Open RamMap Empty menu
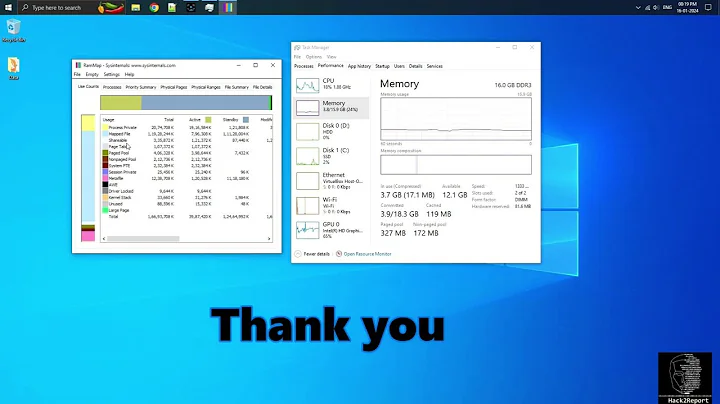 click(x=92, y=74)
